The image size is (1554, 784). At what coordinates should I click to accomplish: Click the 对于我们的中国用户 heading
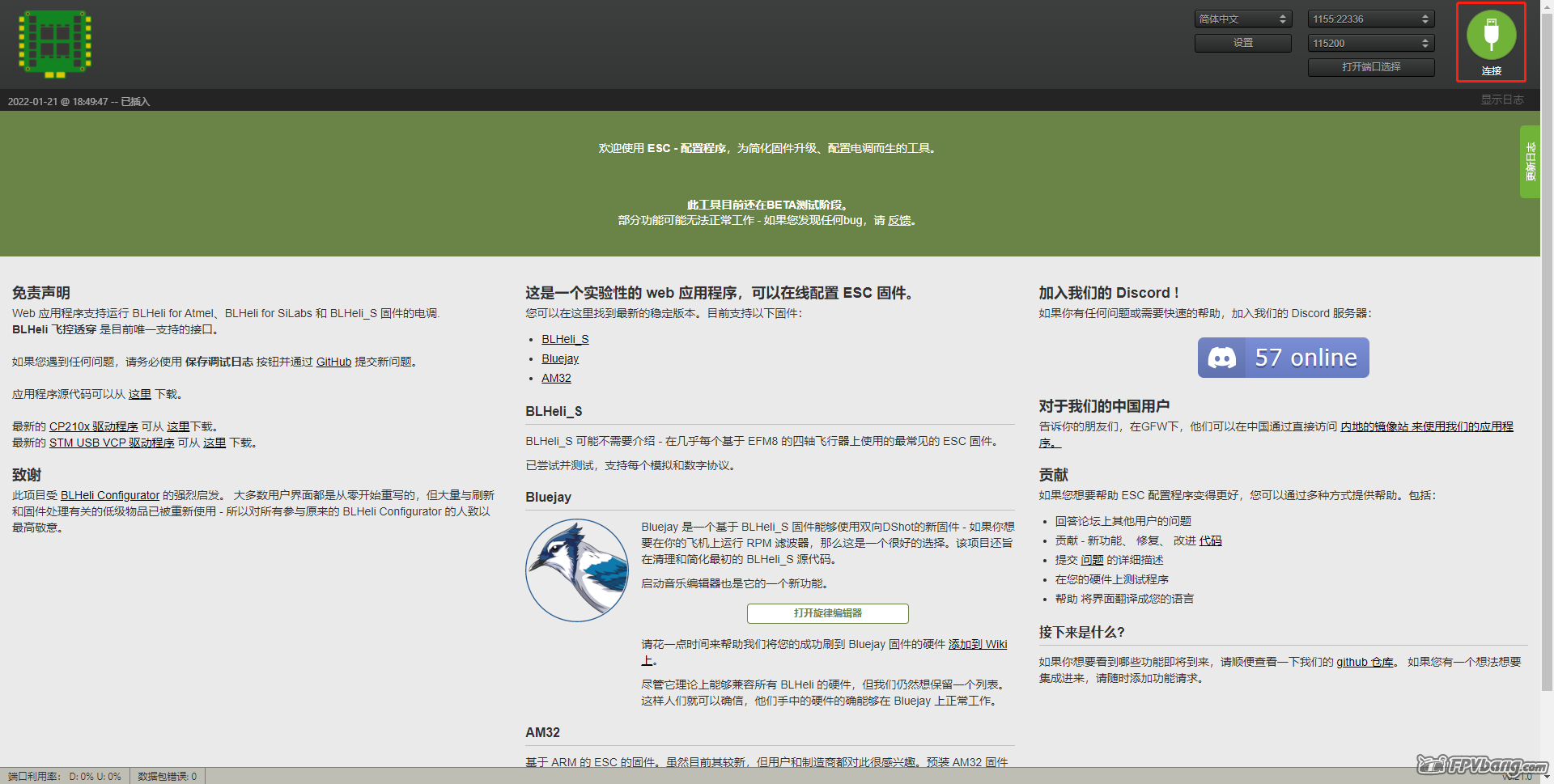pyautogui.click(x=1104, y=406)
